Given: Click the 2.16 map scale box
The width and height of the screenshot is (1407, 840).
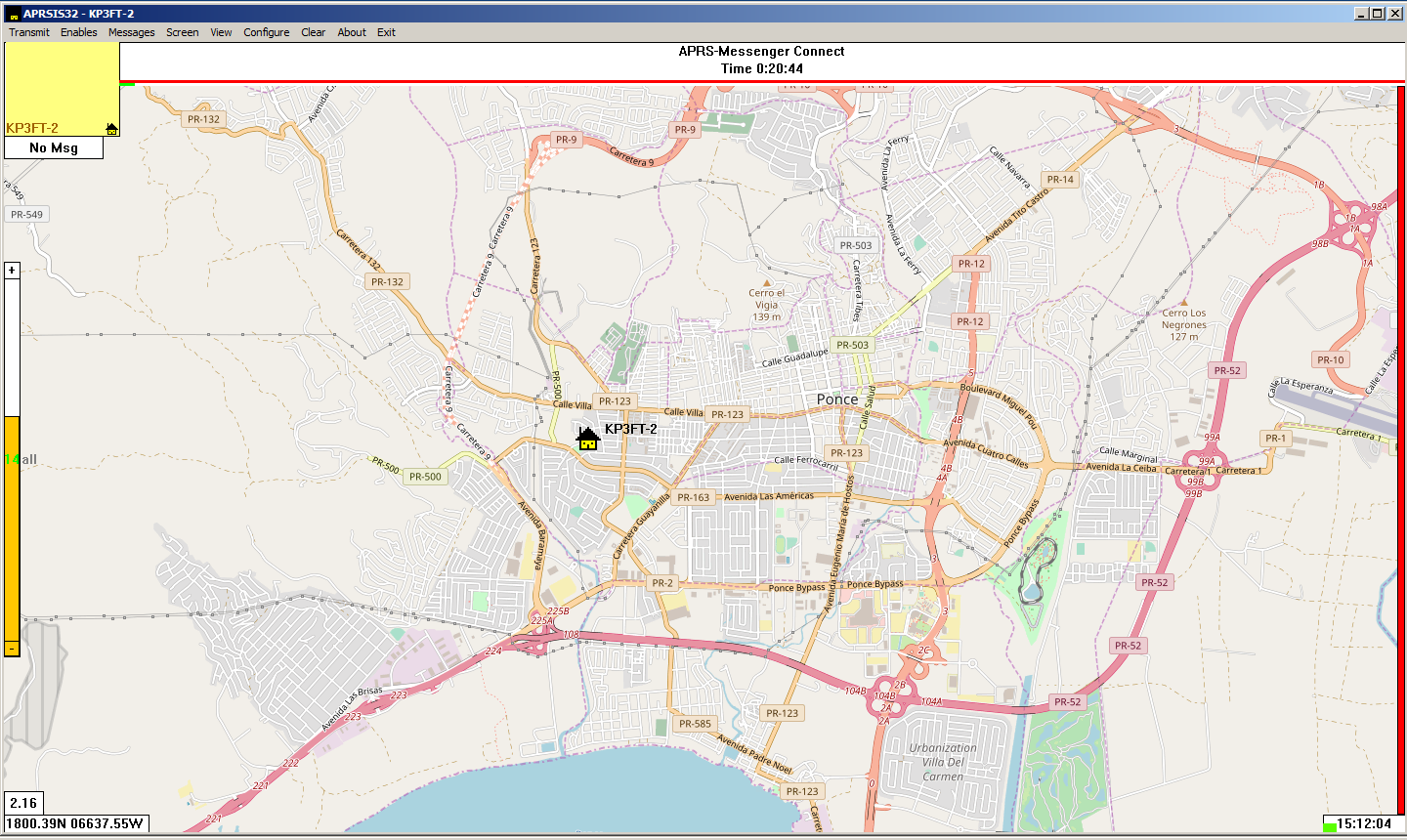Looking at the screenshot, I should tap(23, 803).
